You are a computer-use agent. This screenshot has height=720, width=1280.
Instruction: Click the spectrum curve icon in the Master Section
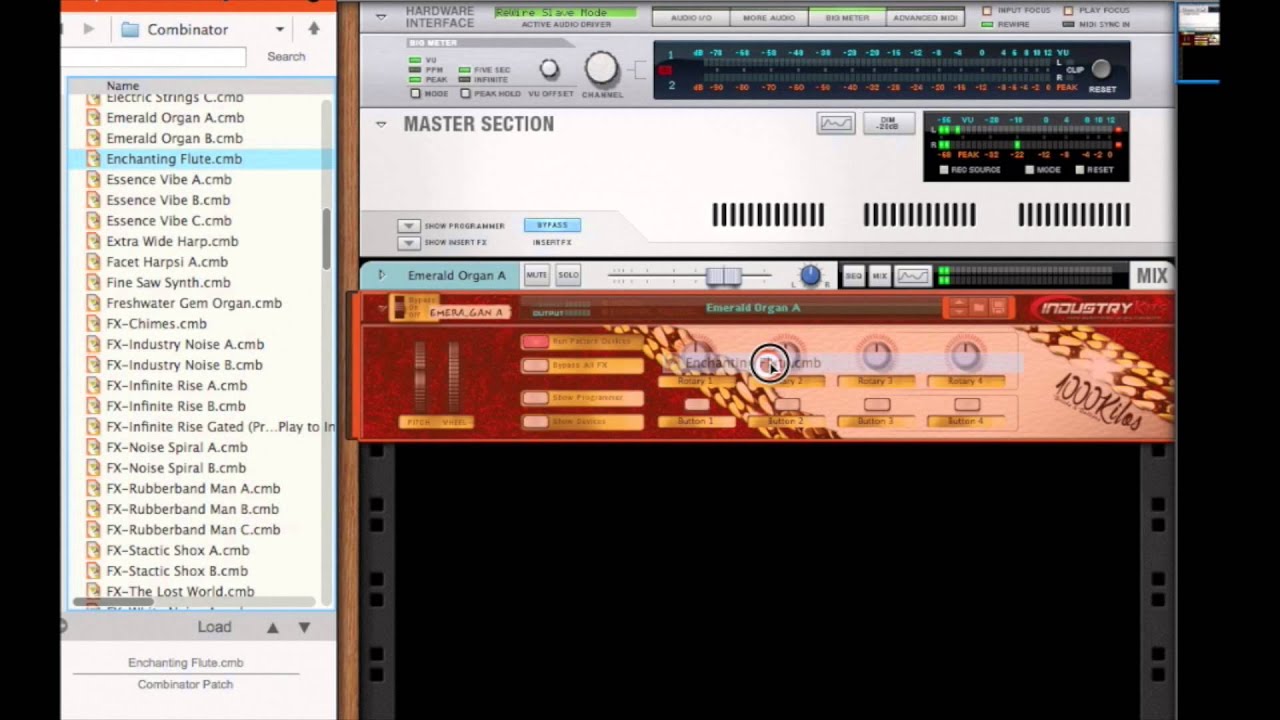836,122
